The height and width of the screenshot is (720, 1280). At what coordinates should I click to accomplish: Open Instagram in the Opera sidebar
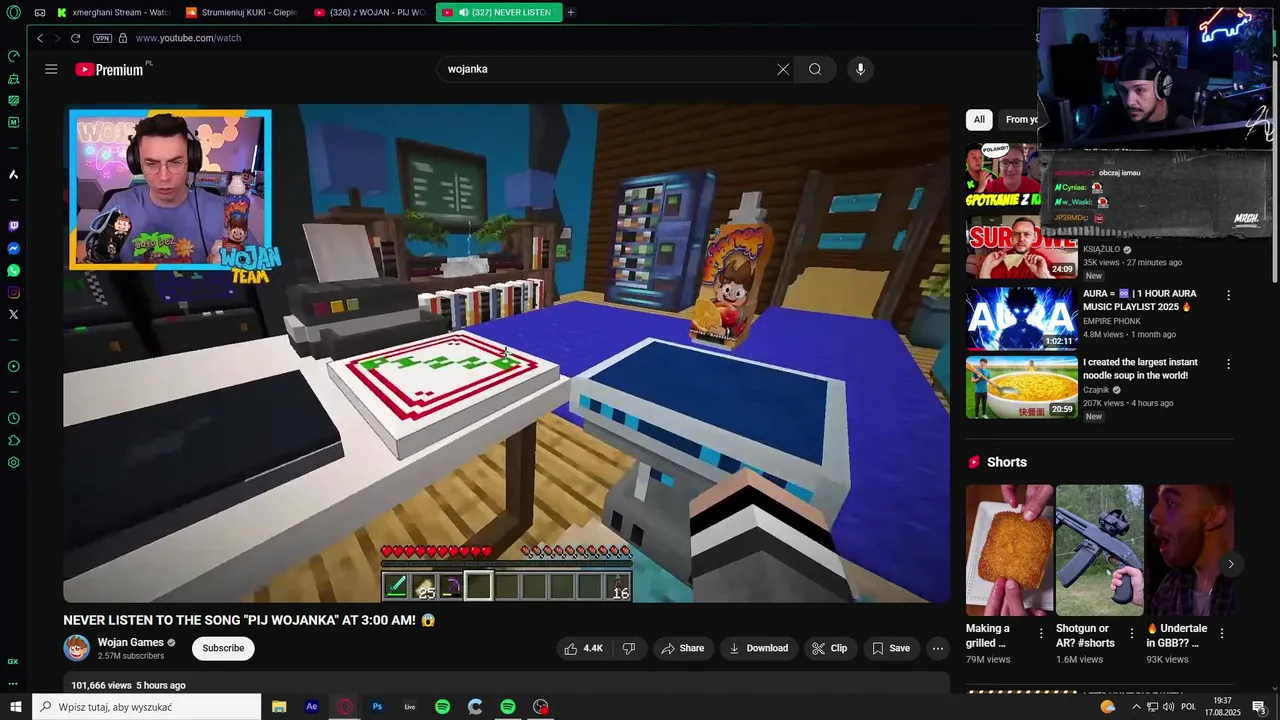coord(13,292)
